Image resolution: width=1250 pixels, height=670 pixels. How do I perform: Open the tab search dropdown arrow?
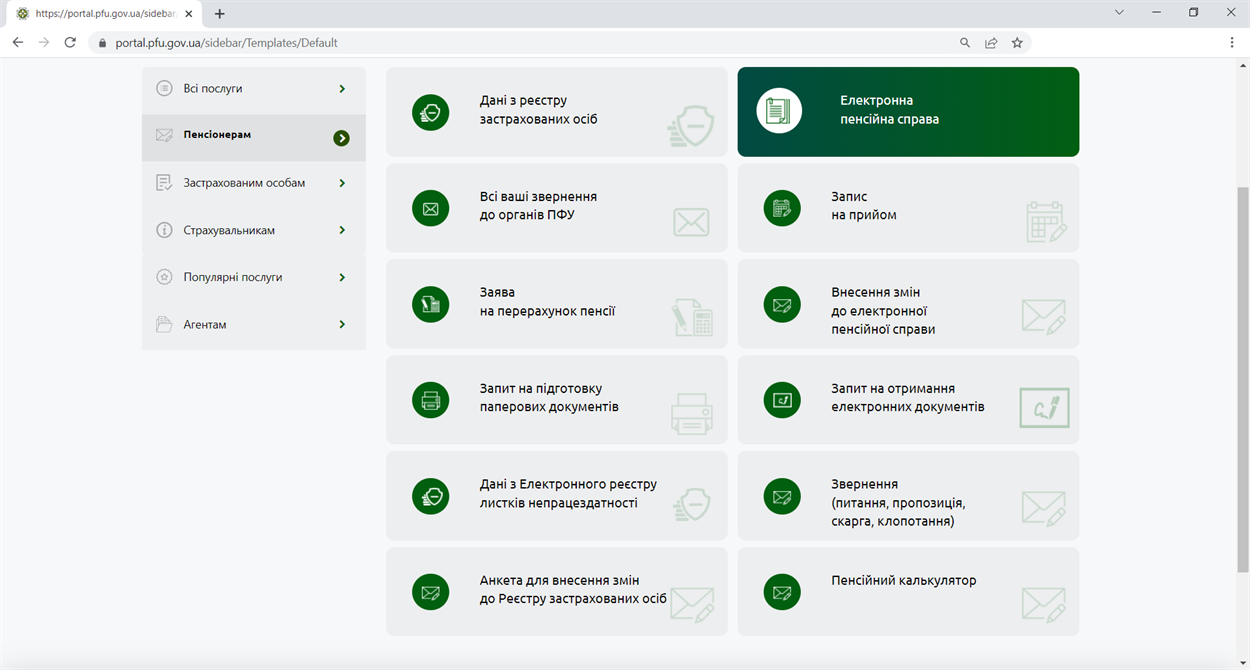click(x=1119, y=13)
